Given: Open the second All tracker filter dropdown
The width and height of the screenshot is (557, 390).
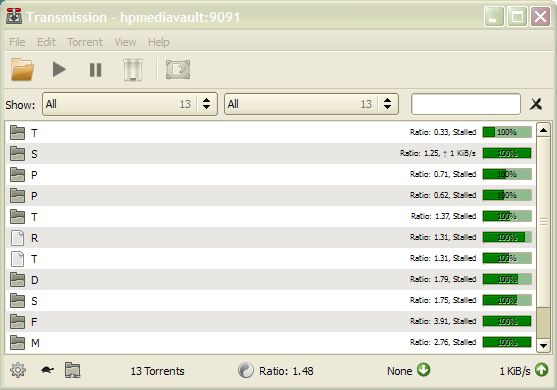Looking at the screenshot, I should click(x=311, y=104).
